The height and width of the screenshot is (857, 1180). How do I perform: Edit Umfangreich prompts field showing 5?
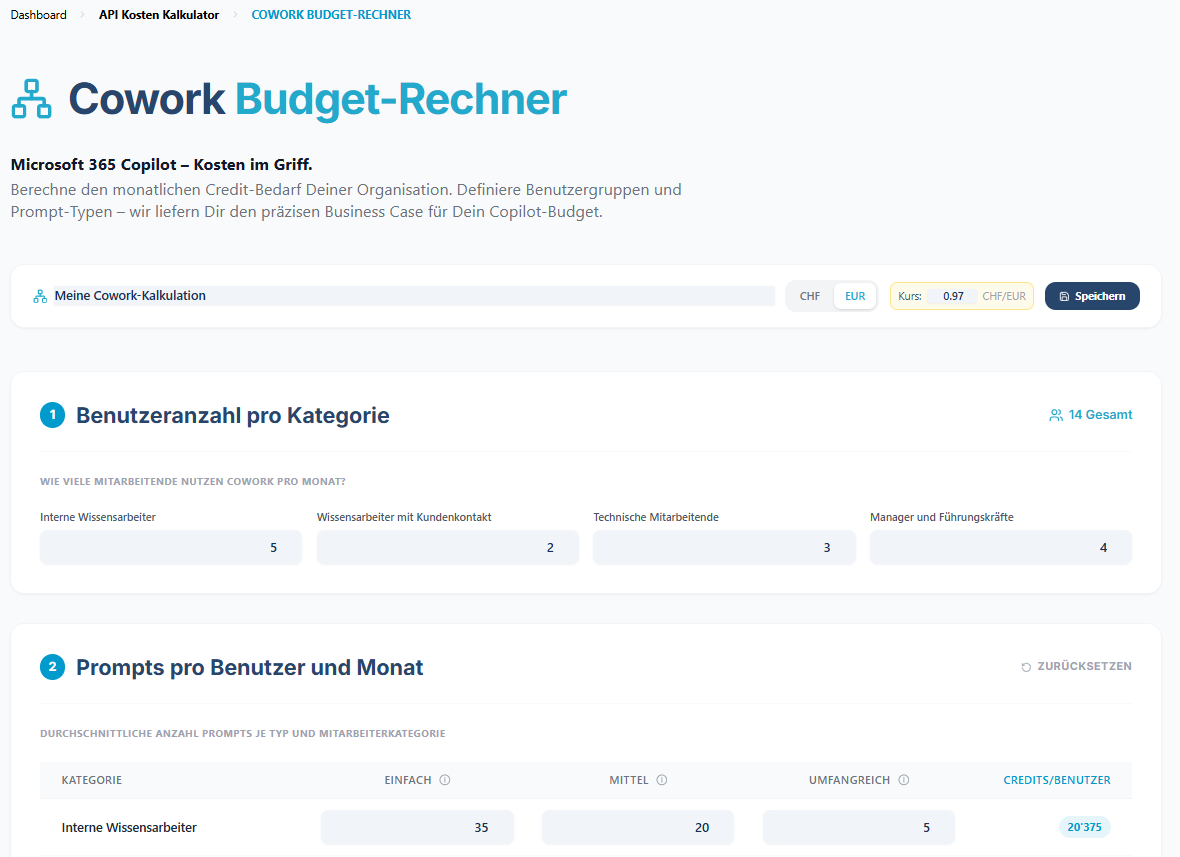(x=859, y=828)
